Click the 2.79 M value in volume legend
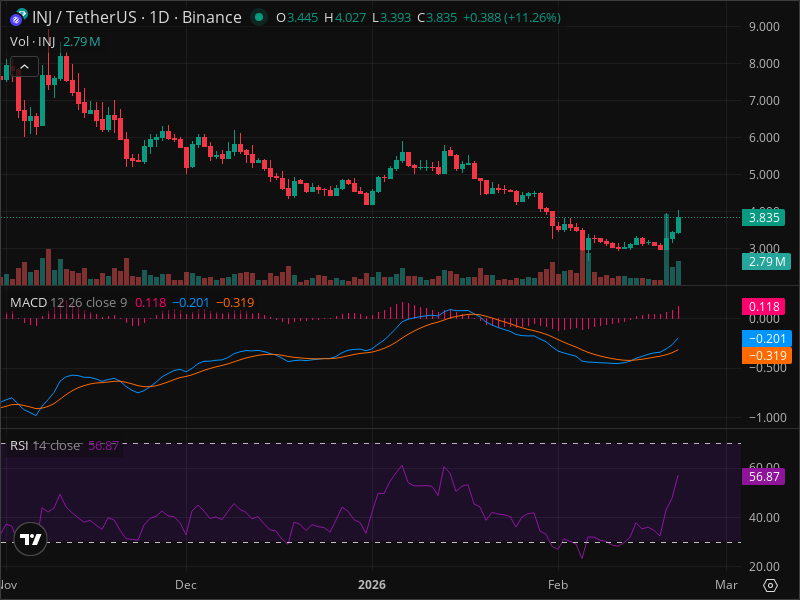This screenshot has height=600, width=800. [x=82, y=41]
